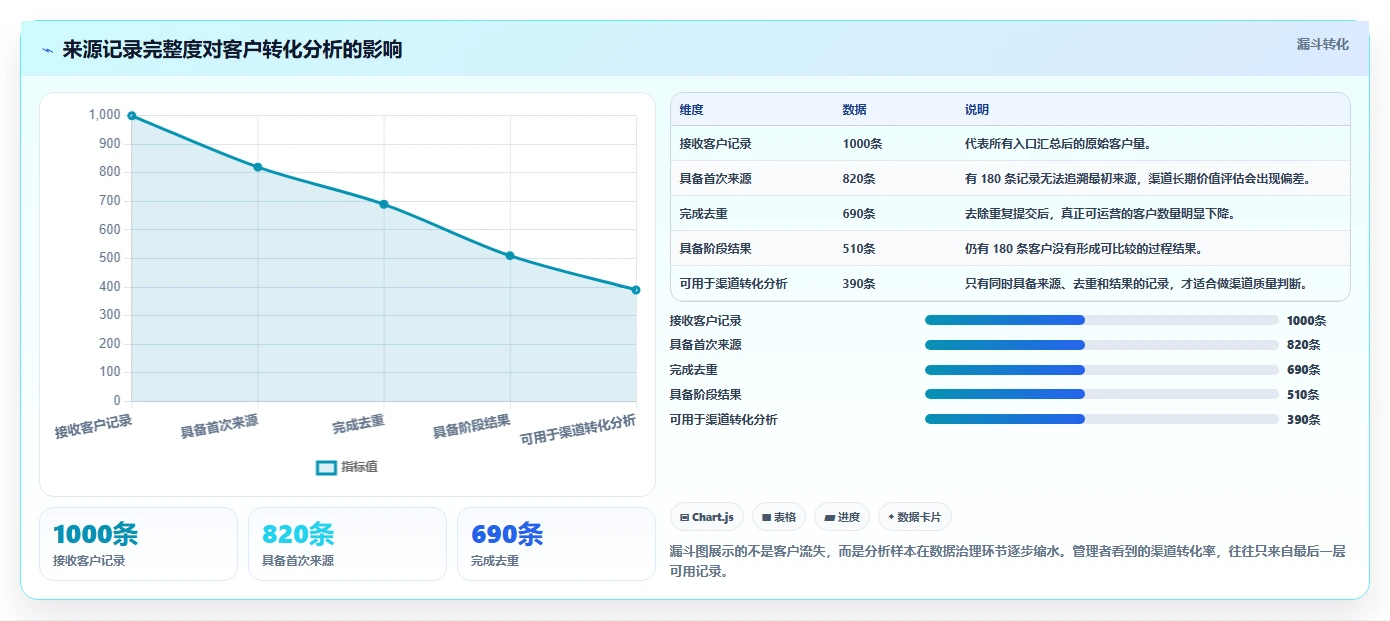
Task: Open the 820条 具备首次来源 stat card
Action: coord(347,544)
